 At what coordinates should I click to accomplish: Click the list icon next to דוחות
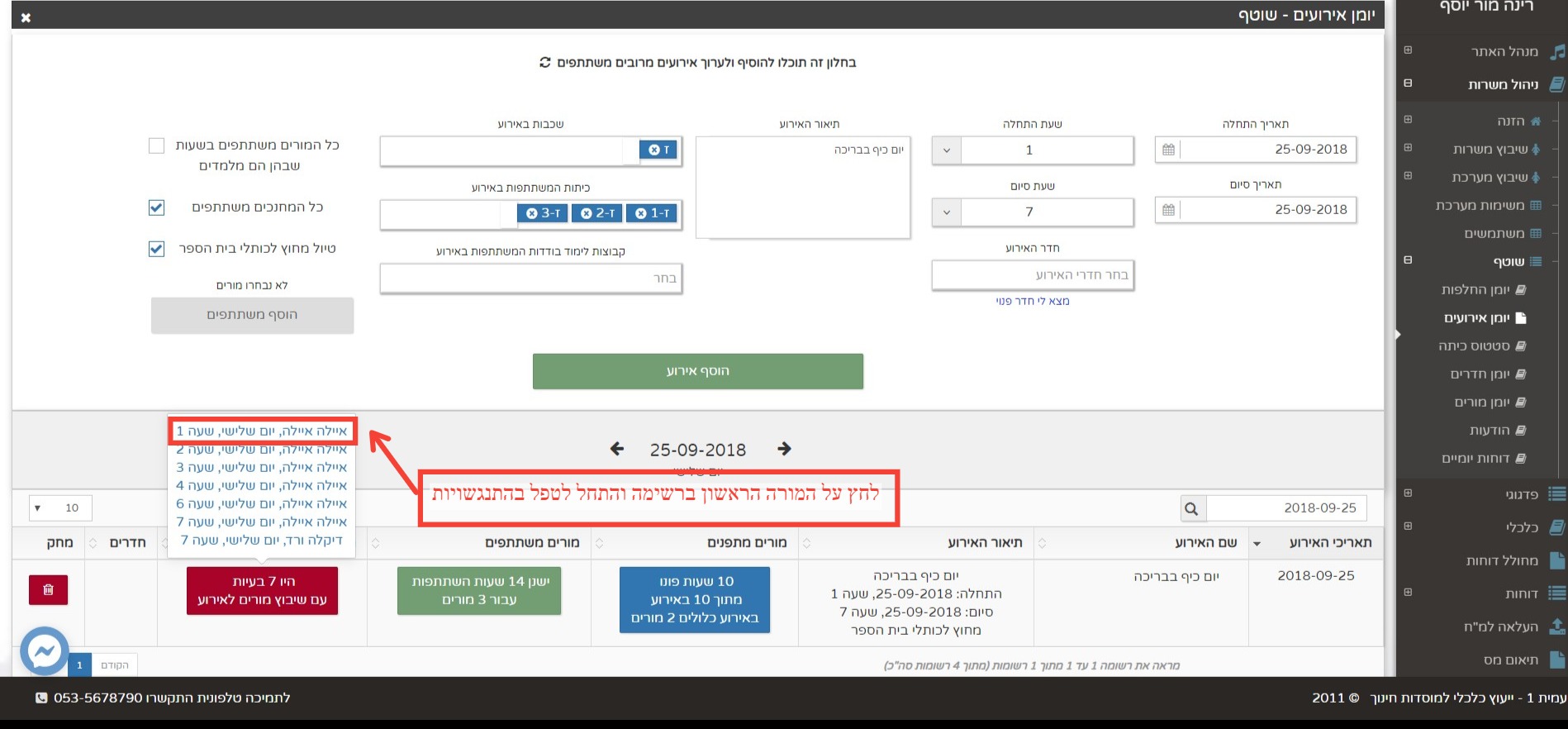click(x=1557, y=593)
